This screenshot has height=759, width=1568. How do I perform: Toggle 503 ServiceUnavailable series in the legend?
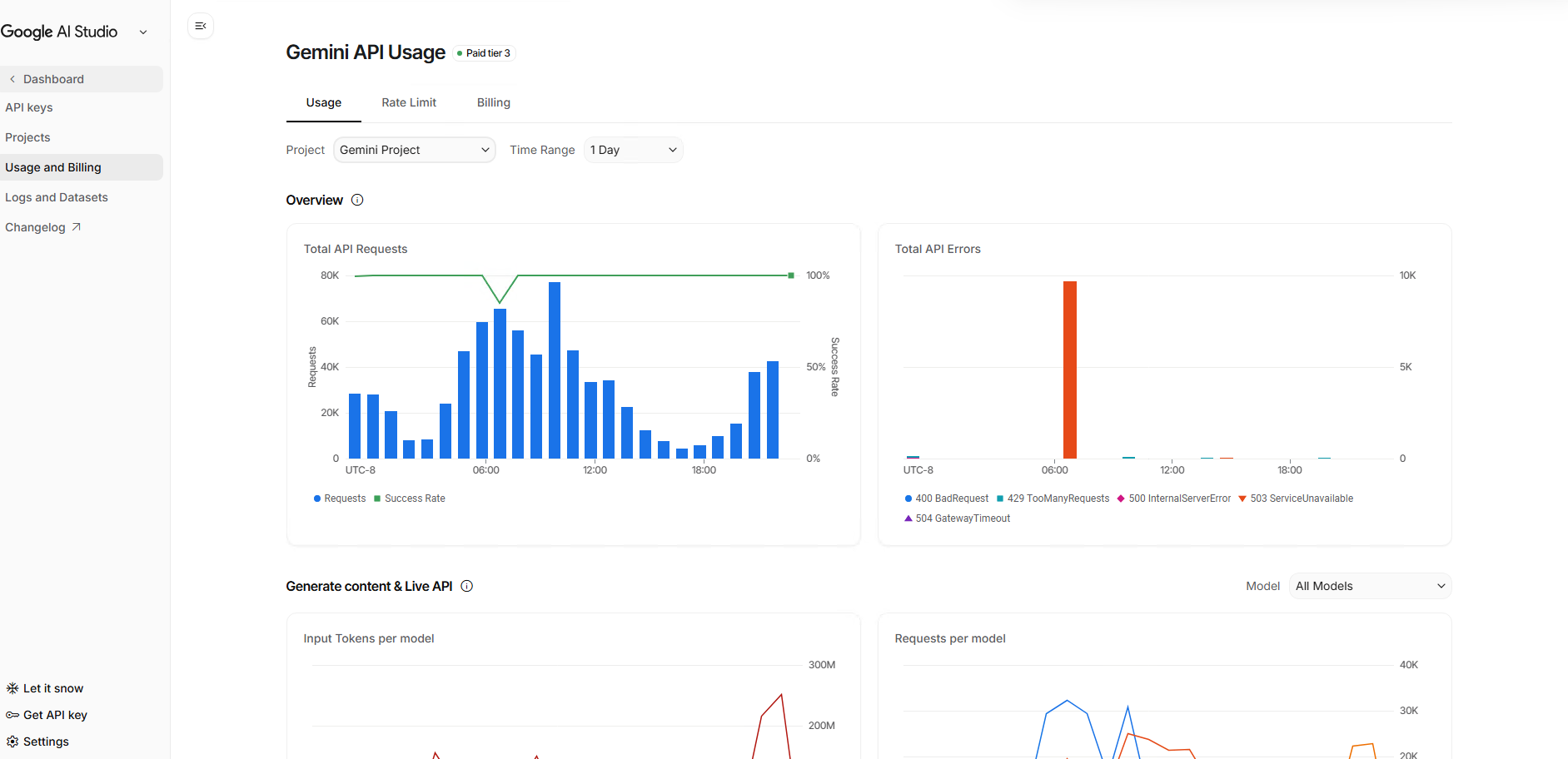coord(1296,499)
